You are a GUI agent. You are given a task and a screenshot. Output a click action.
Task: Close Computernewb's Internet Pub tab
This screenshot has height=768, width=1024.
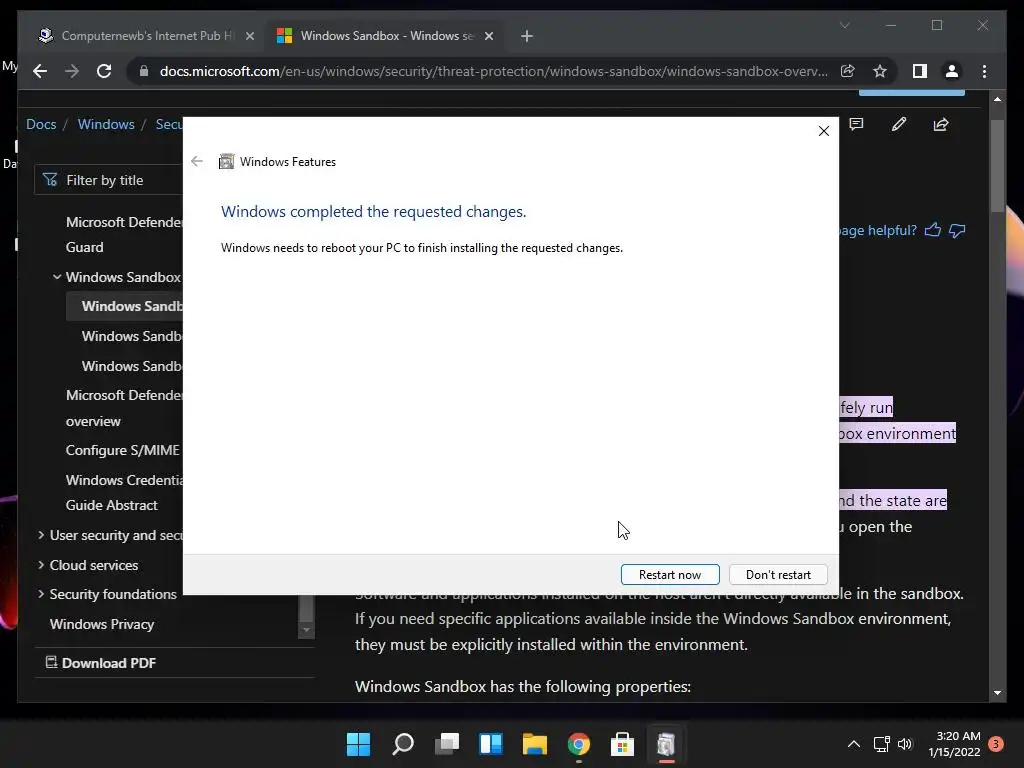249,36
